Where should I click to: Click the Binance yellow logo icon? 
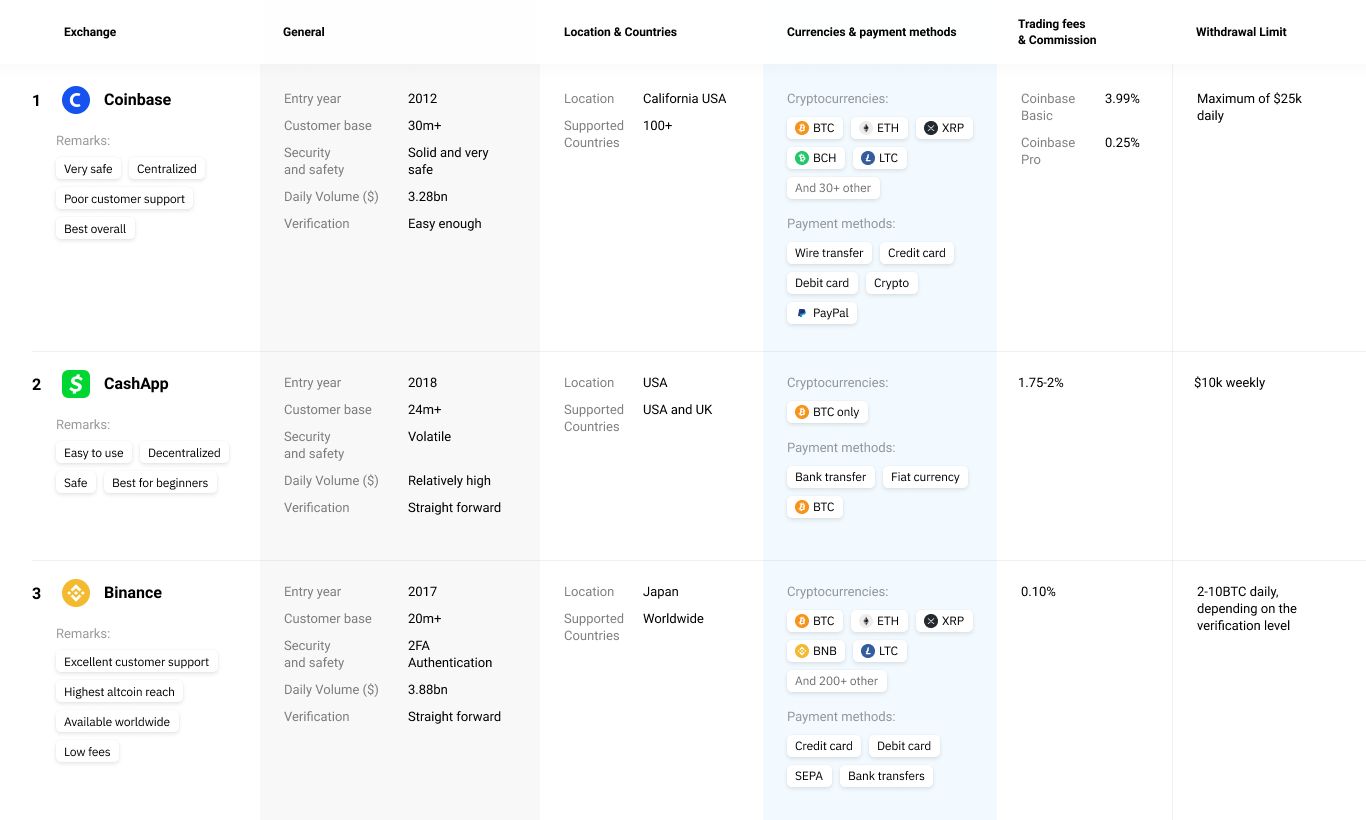76,593
